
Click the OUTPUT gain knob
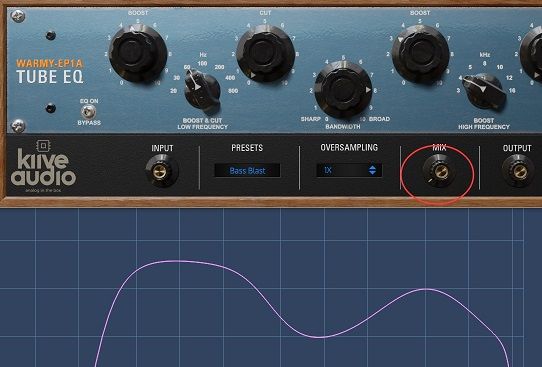pyautogui.click(x=518, y=171)
